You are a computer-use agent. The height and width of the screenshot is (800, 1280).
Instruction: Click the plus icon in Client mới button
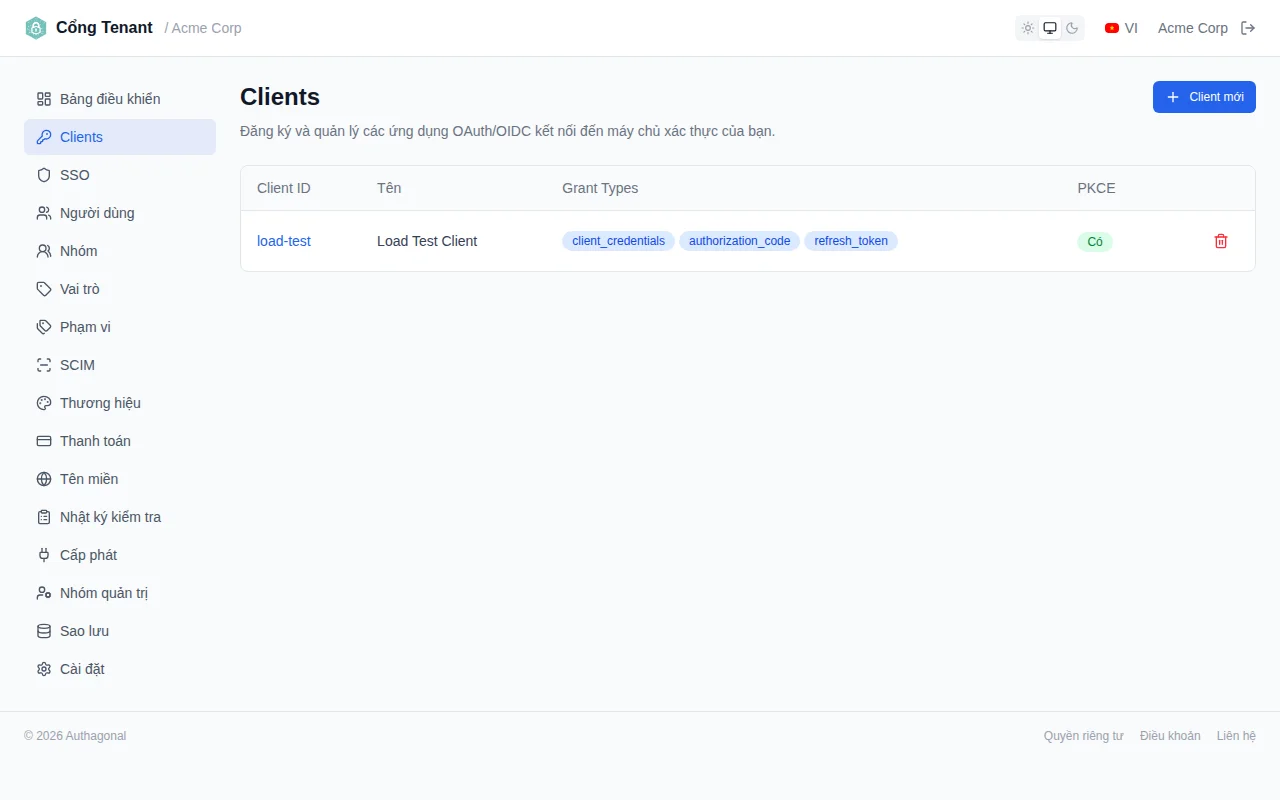tap(1174, 97)
